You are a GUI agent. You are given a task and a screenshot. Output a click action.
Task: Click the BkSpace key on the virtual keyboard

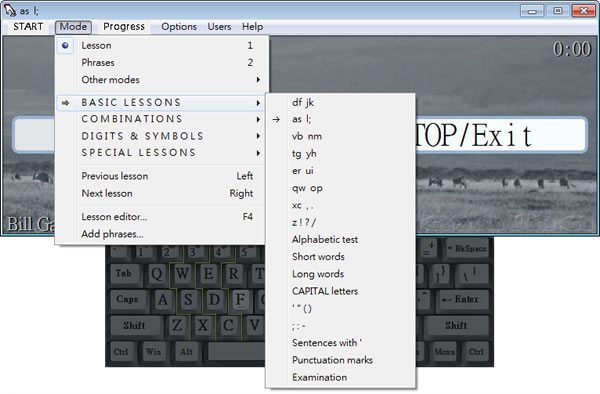[x=467, y=249]
